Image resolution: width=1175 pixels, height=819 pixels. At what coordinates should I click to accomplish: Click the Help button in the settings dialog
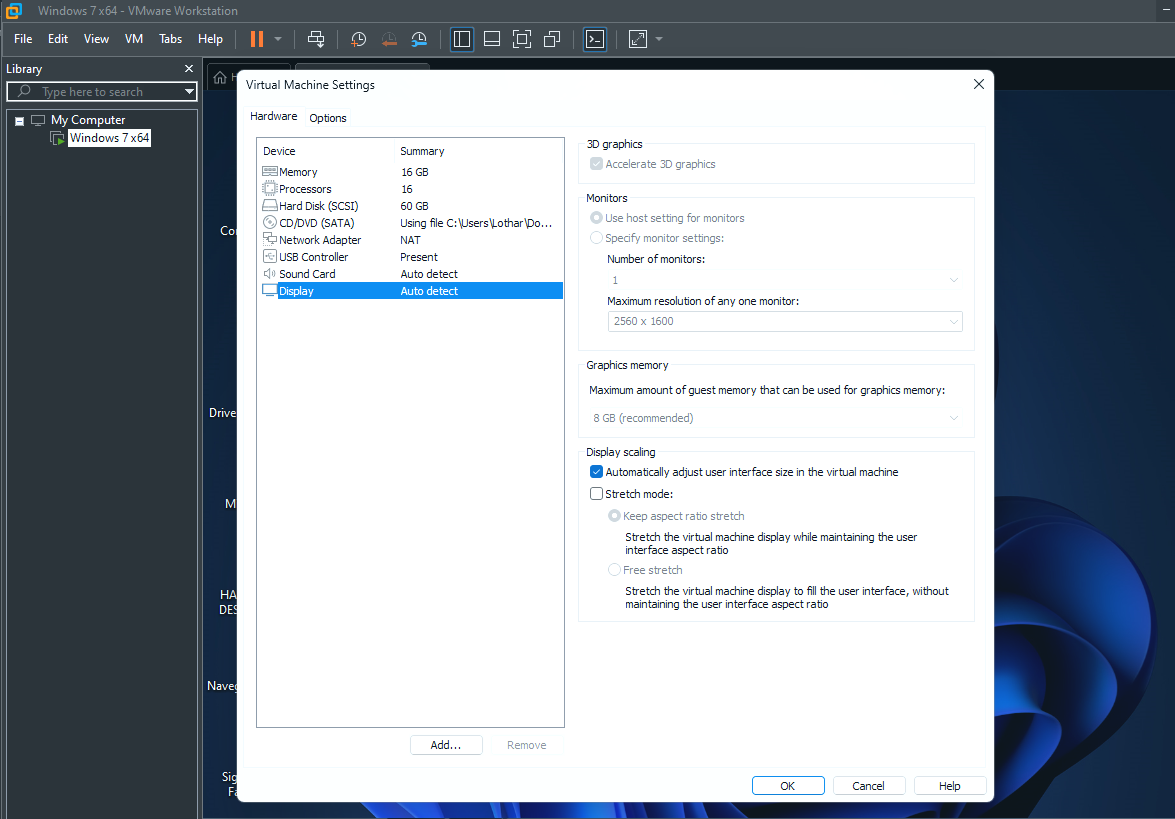pos(949,785)
